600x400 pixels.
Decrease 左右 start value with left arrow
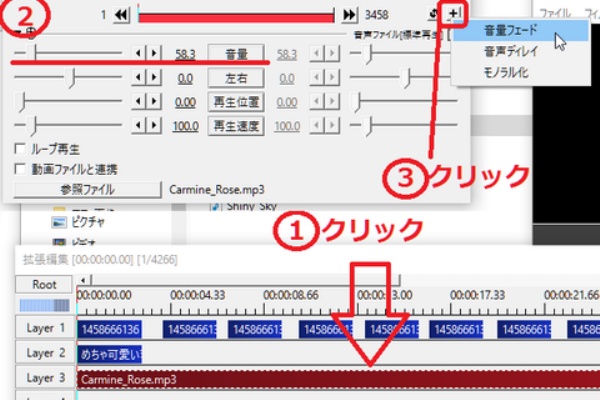point(139,78)
